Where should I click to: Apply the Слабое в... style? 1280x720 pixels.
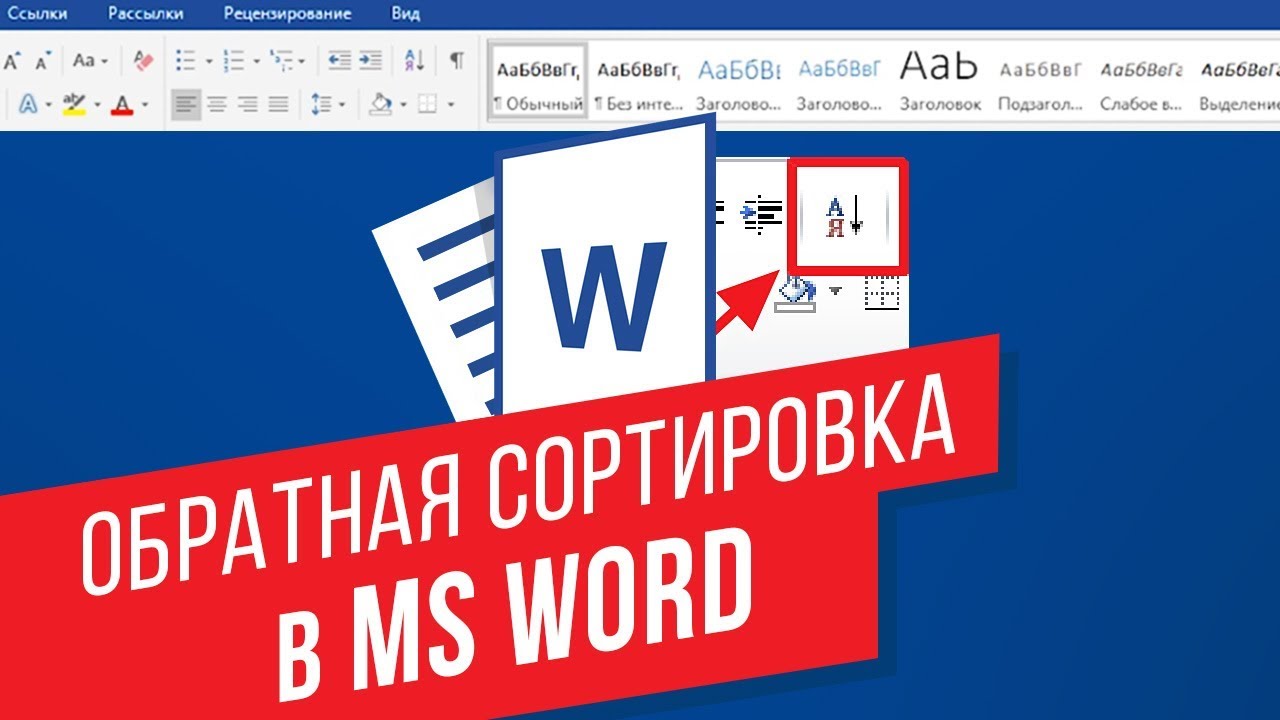[1141, 82]
